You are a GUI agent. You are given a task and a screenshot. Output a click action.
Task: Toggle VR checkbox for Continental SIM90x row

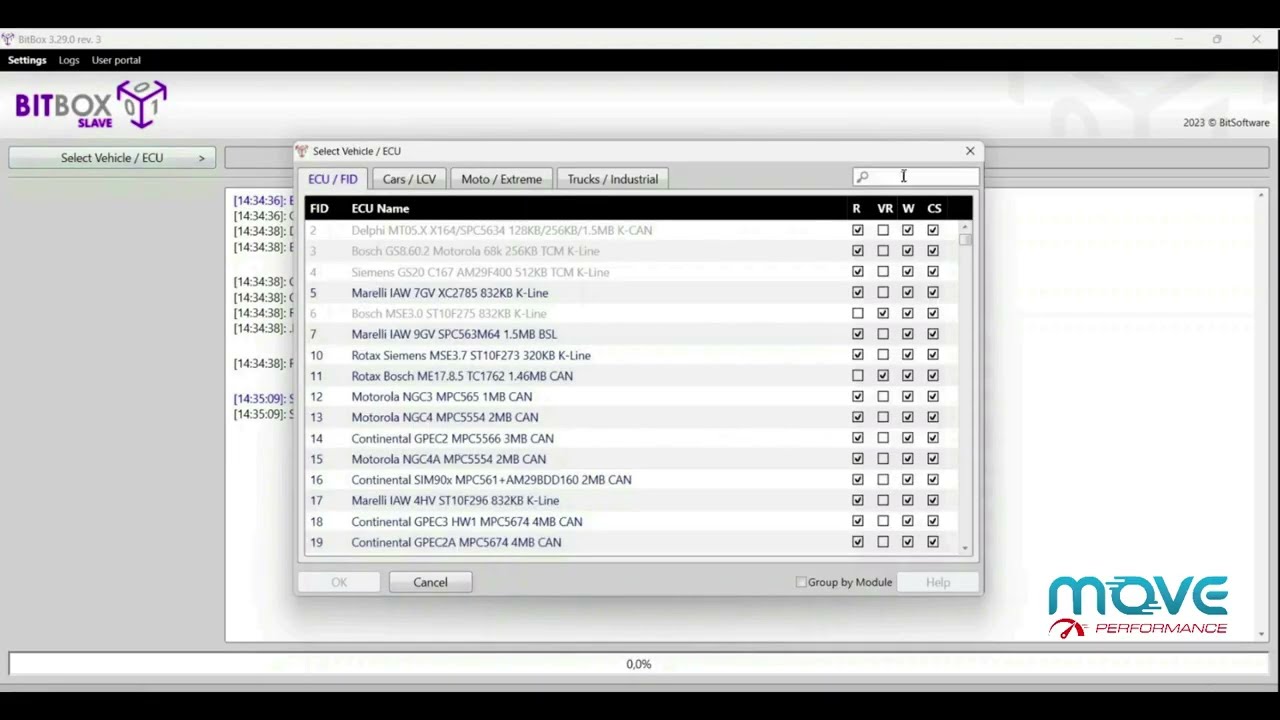[883, 480]
